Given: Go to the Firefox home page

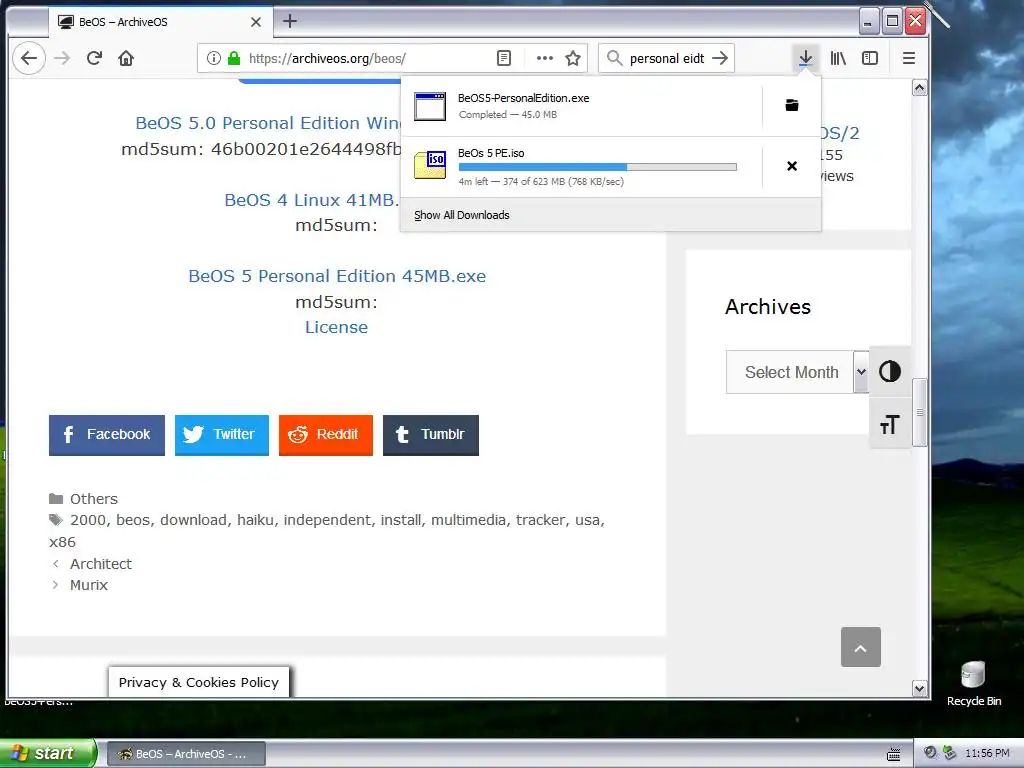Looking at the screenshot, I should click(x=126, y=58).
